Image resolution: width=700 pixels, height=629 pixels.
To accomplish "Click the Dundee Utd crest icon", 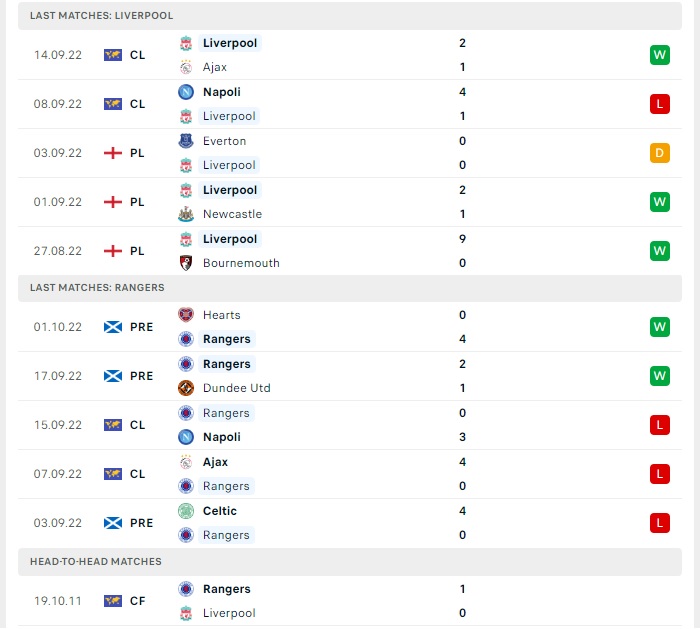I will pos(186,388).
